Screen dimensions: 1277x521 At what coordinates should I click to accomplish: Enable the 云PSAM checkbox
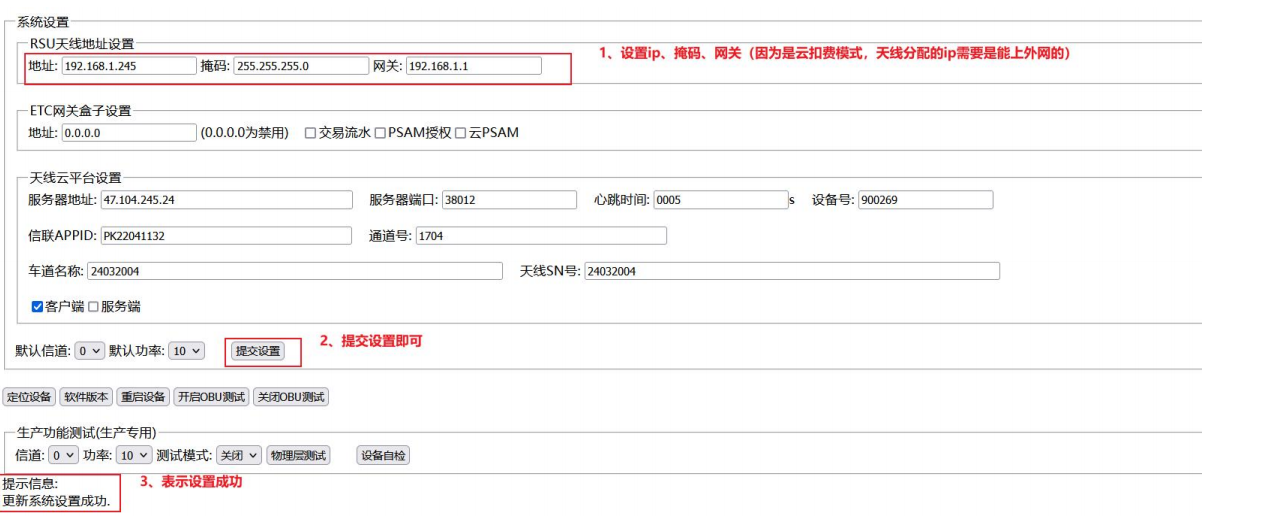point(460,132)
